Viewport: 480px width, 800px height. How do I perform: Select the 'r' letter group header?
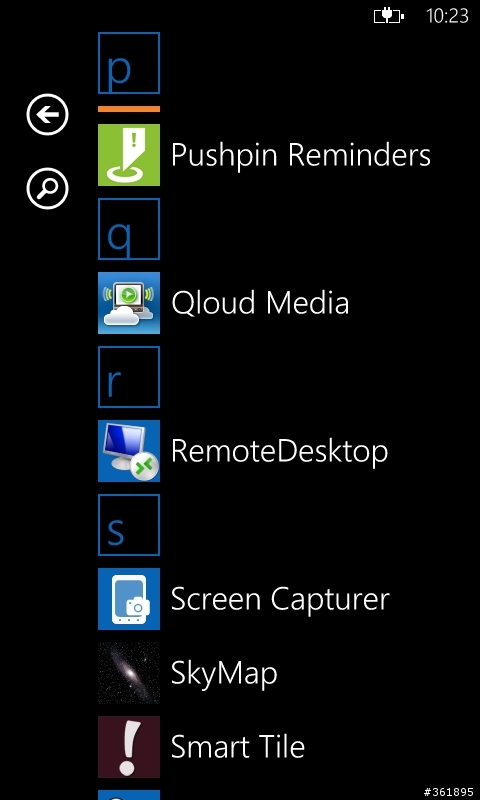(129, 377)
